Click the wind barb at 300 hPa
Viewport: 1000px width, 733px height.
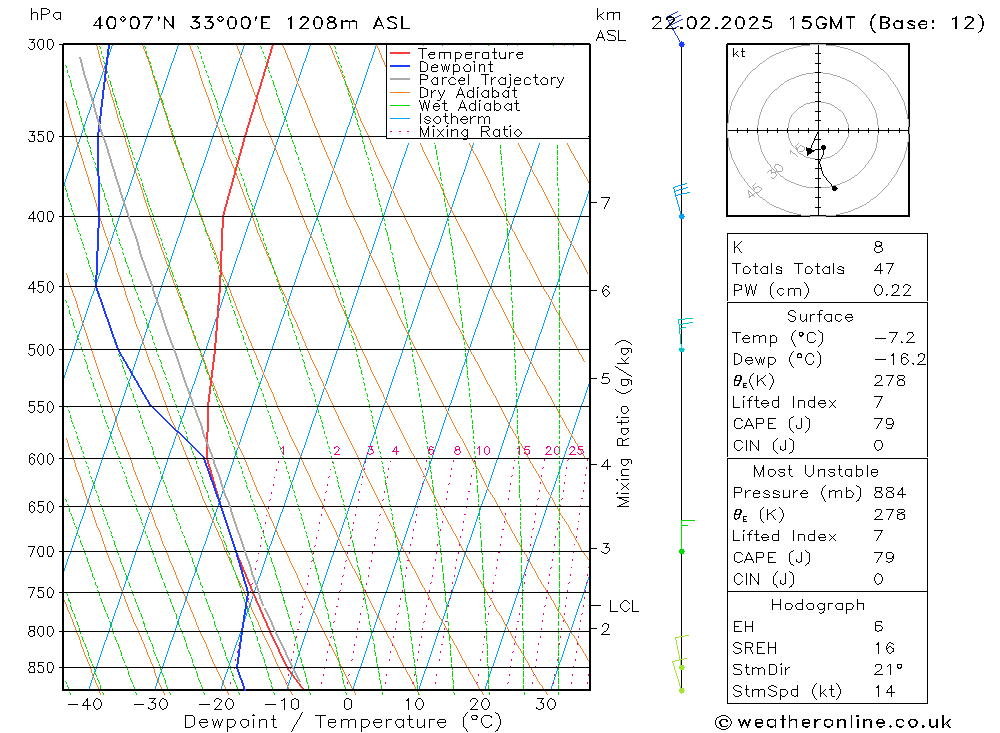click(675, 29)
